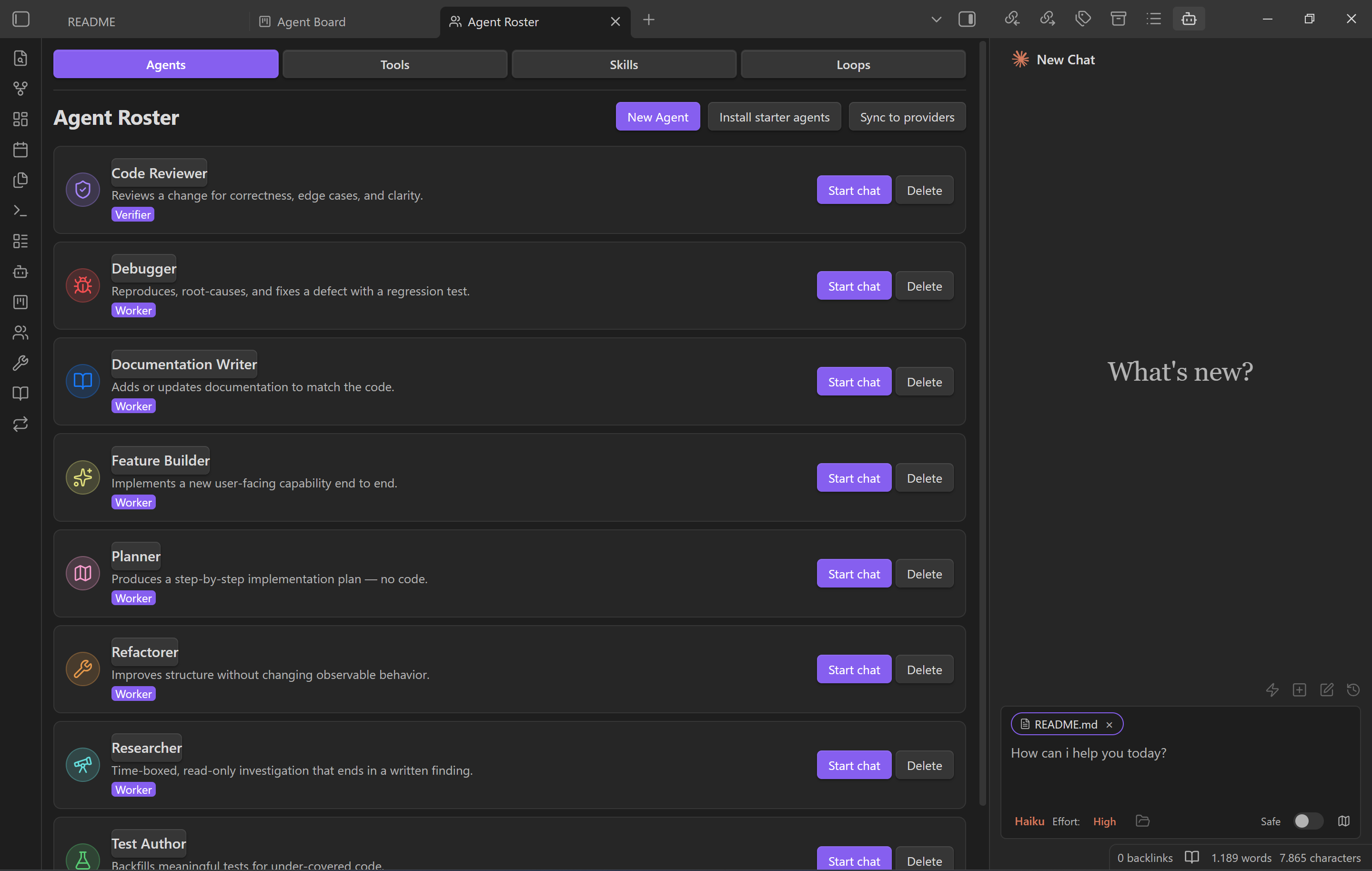Open the Refactorer agent name
This screenshot has height=871, width=1372.
tap(145, 652)
